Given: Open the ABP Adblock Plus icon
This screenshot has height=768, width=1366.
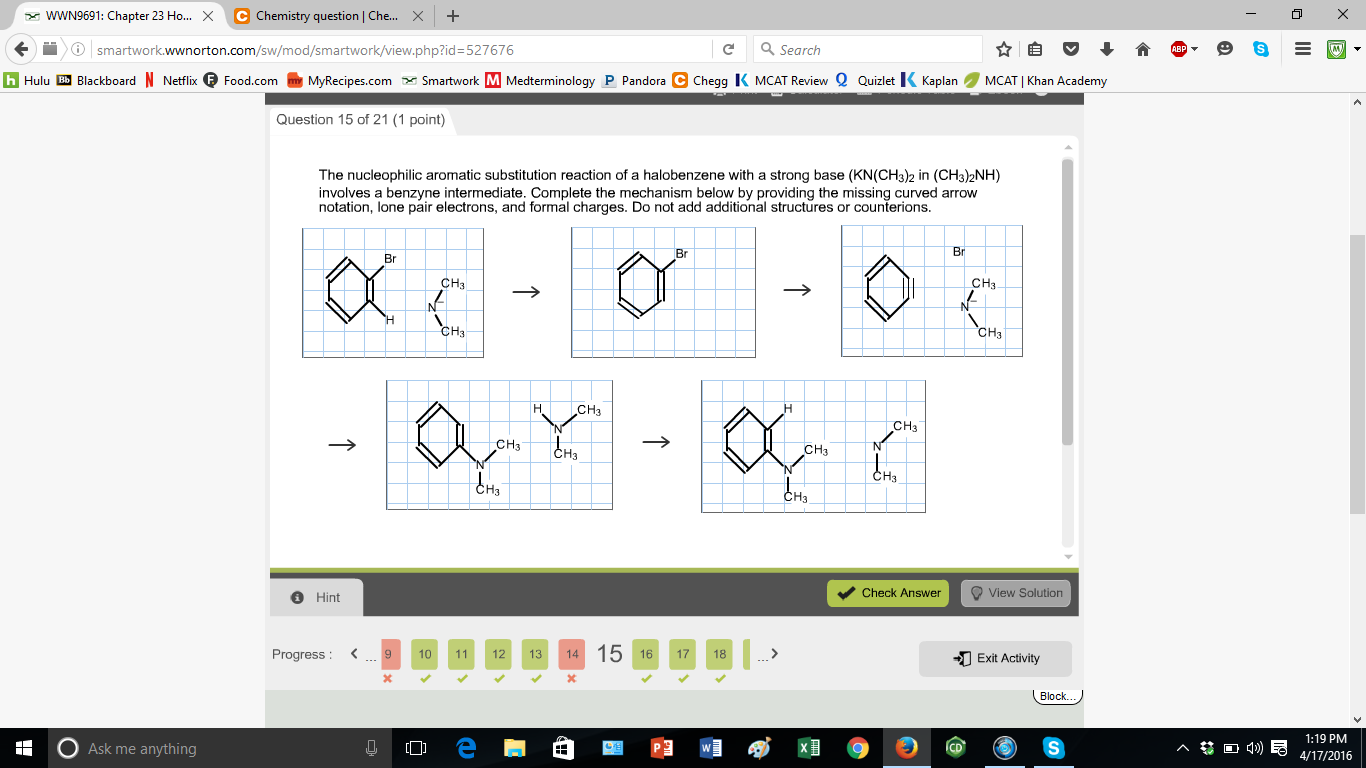Looking at the screenshot, I should coord(1180,49).
